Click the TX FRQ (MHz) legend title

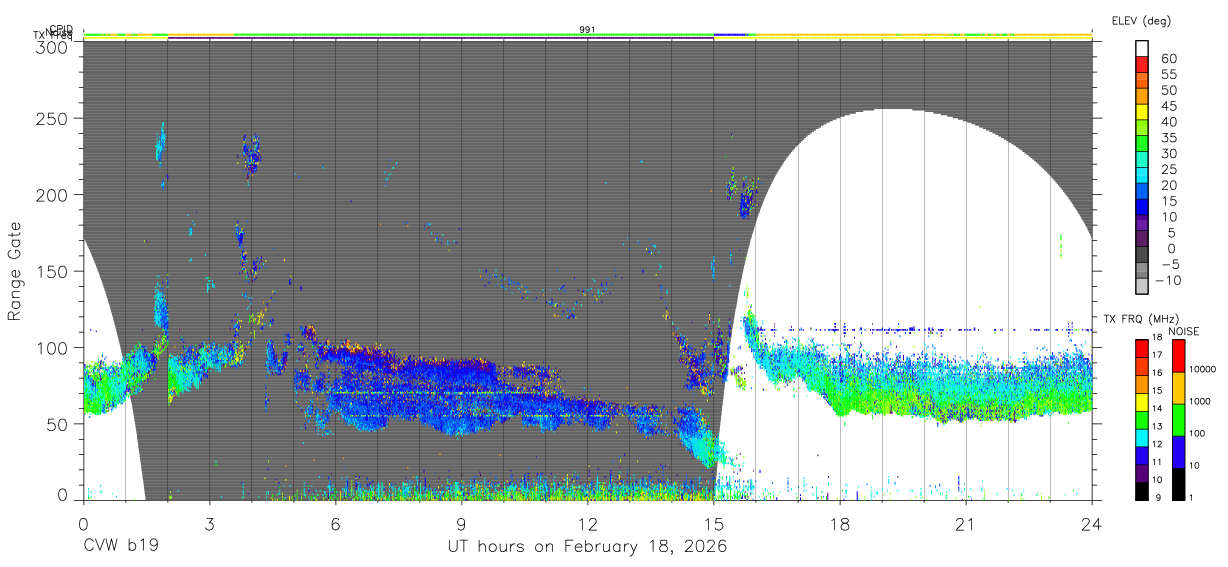tap(1139, 319)
